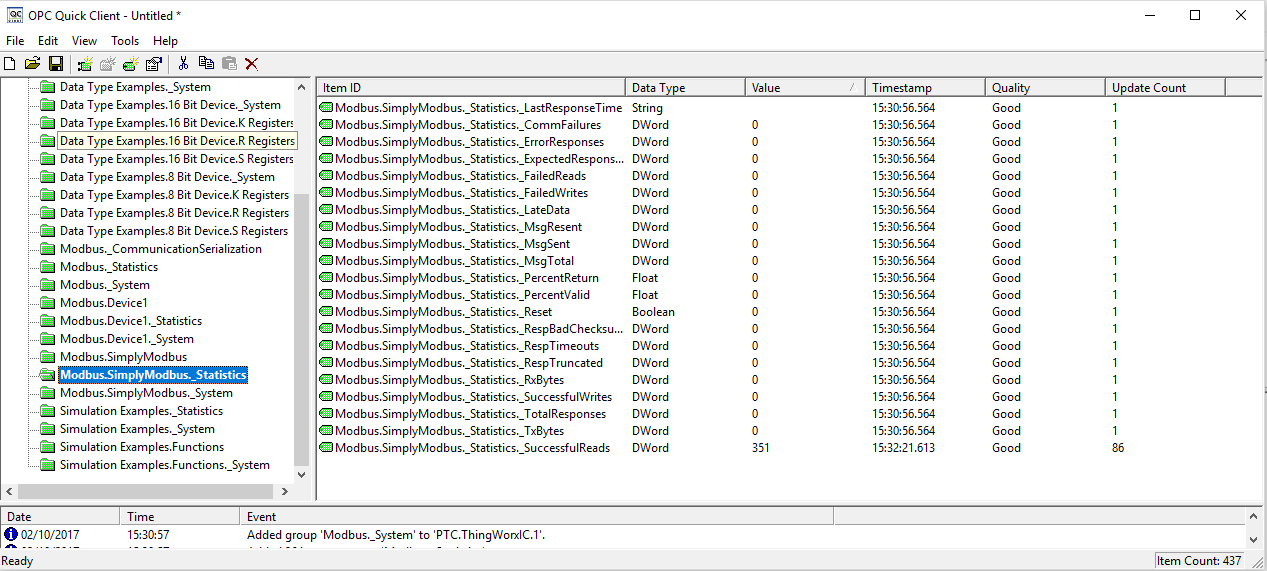Image resolution: width=1267 pixels, height=571 pixels.
Task: Click the Cut scissors icon
Action: point(183,64)
